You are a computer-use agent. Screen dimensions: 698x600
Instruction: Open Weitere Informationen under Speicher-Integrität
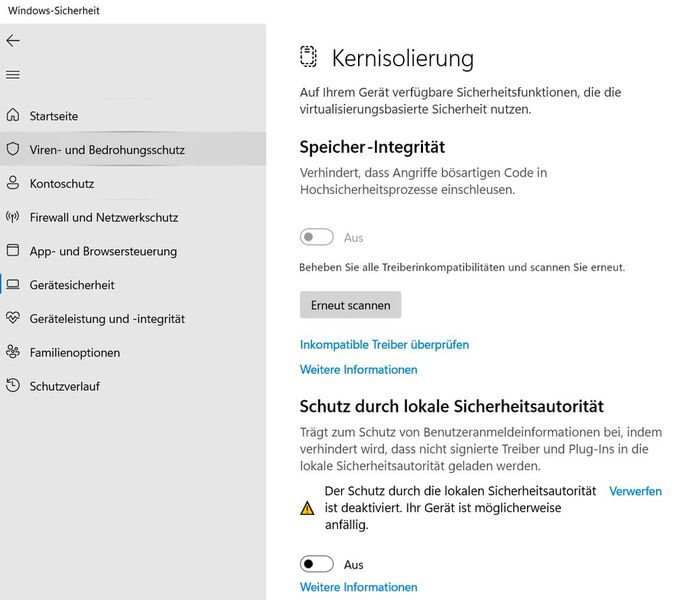[358, 369]
